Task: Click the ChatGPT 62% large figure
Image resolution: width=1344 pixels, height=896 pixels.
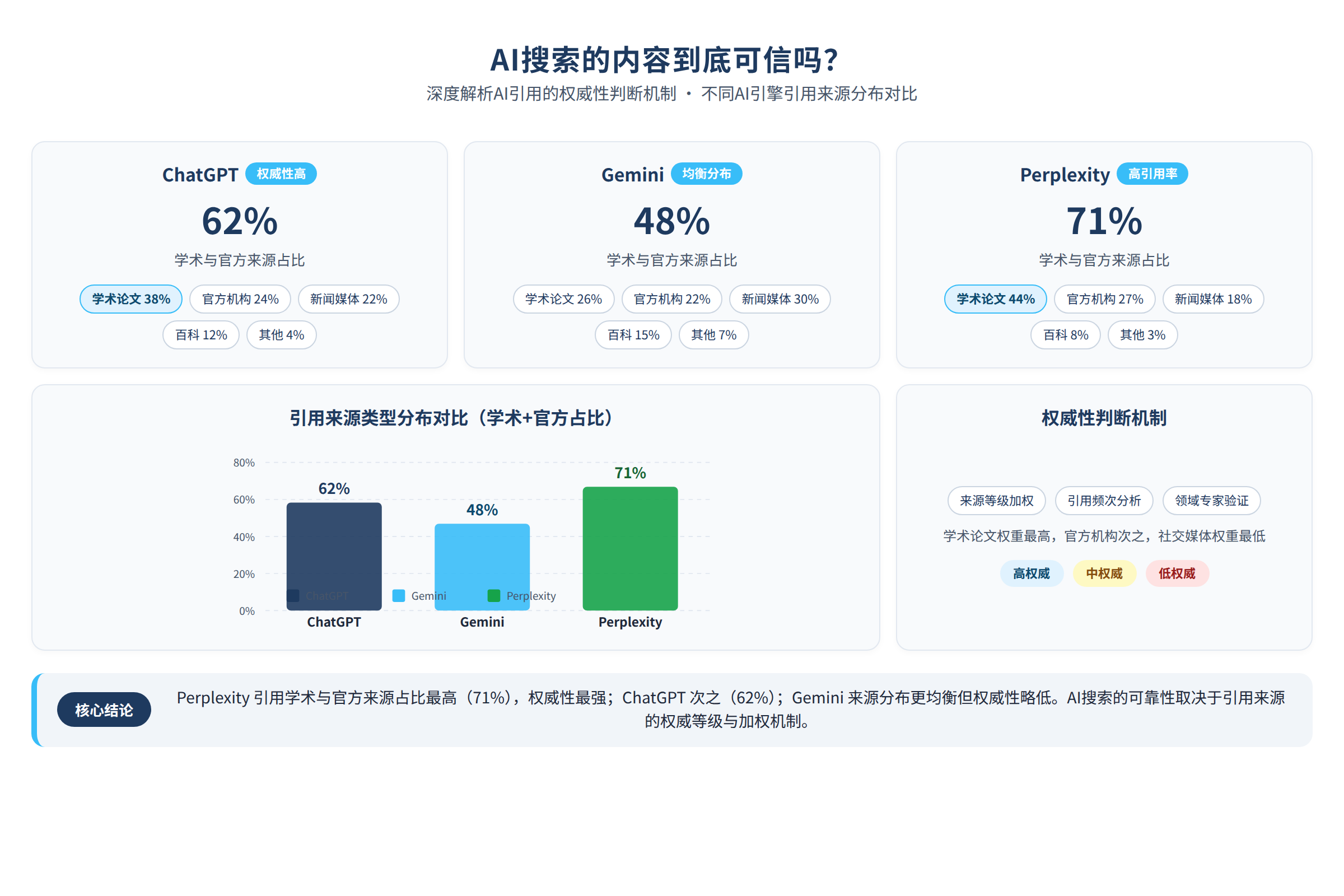Action: tap(240, 221)
